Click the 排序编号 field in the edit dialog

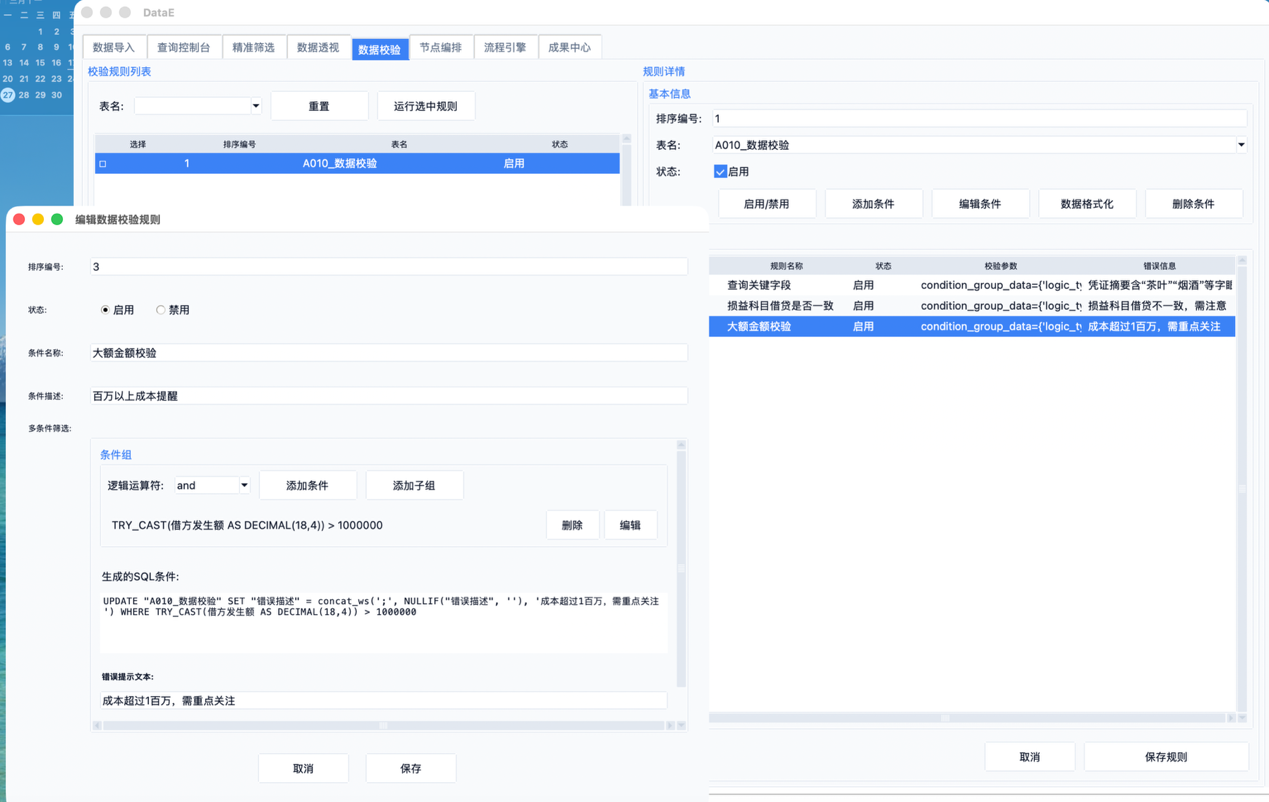(x=389, y=267)
